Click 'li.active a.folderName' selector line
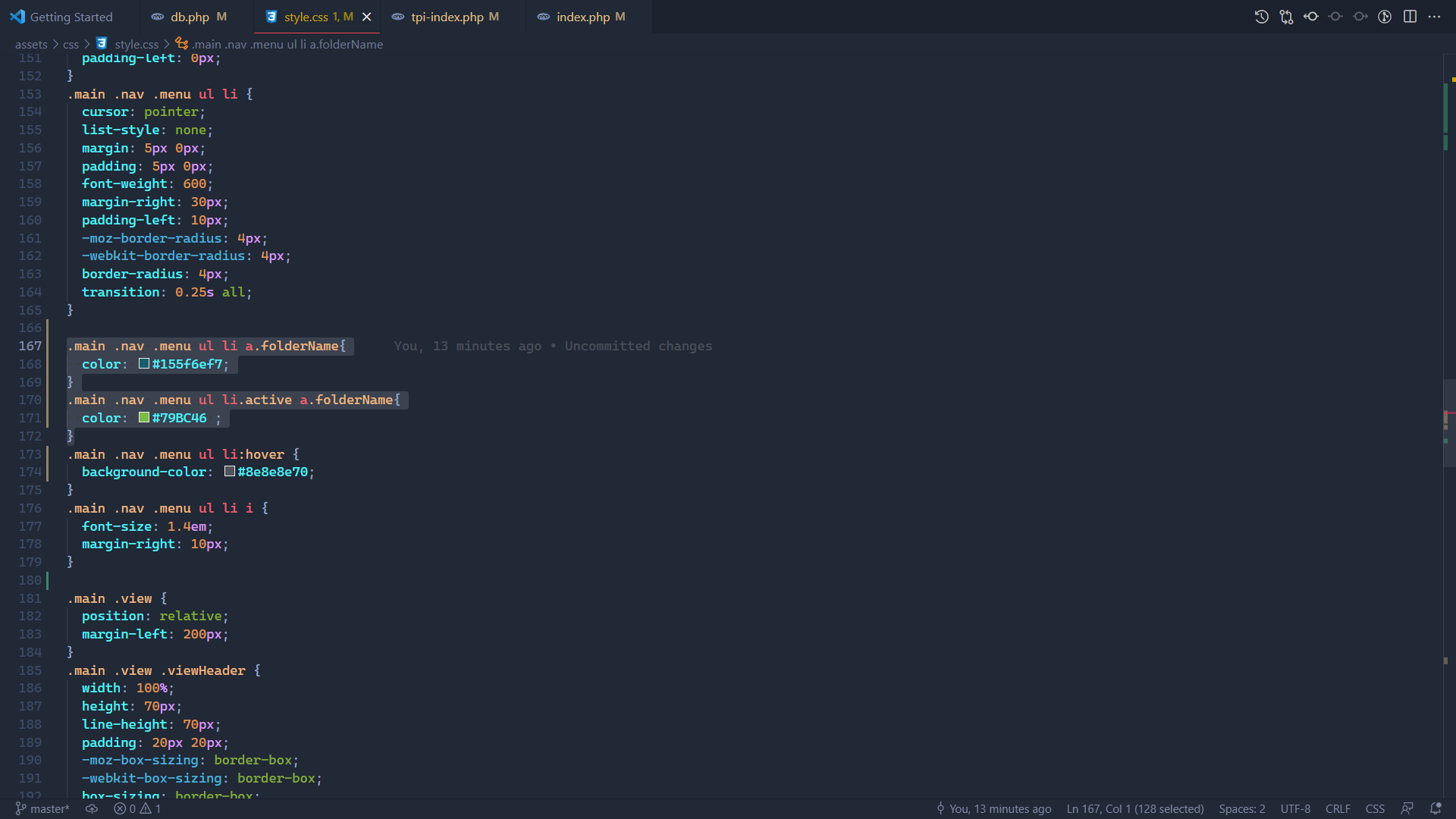 tap(234, 400)
